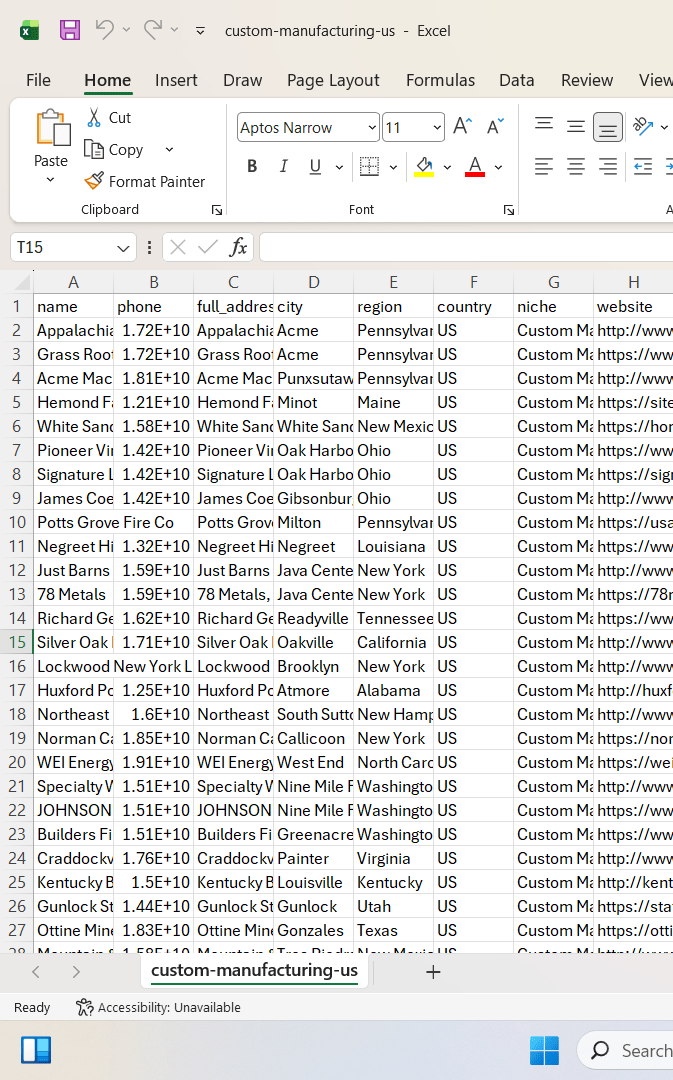The image size is (673, 1080).
Task: Apply cell borders
Action: click(x=369, y=166)
